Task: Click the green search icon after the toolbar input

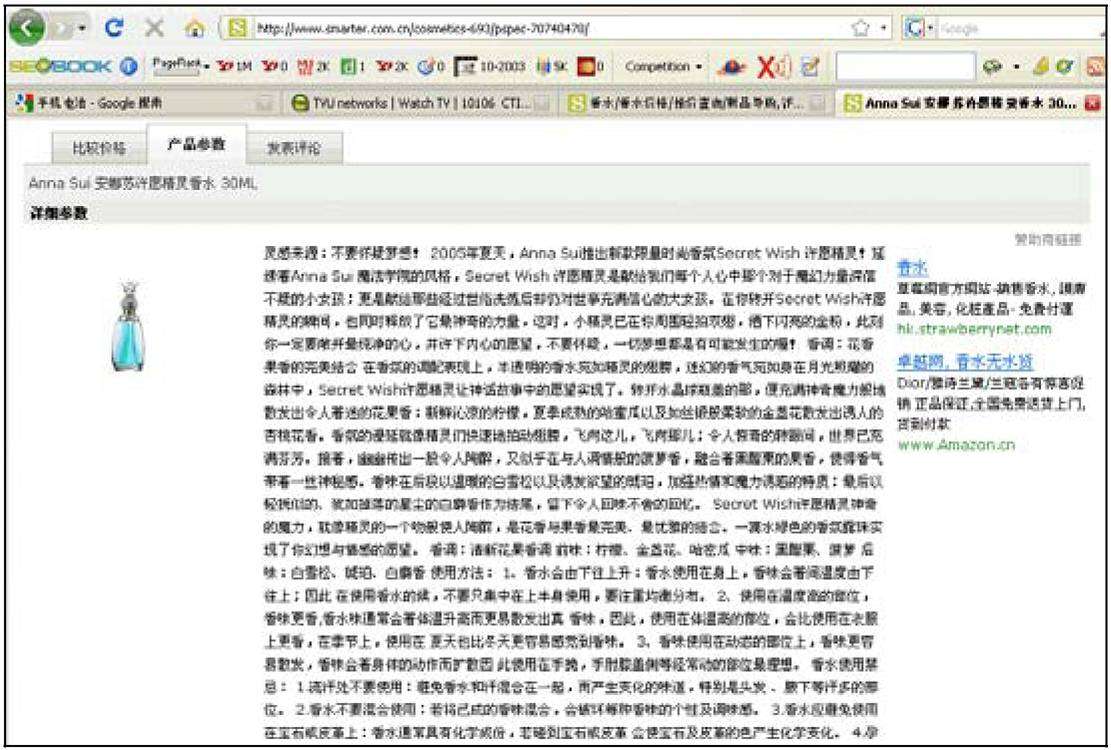Action: tap(991, 67)
